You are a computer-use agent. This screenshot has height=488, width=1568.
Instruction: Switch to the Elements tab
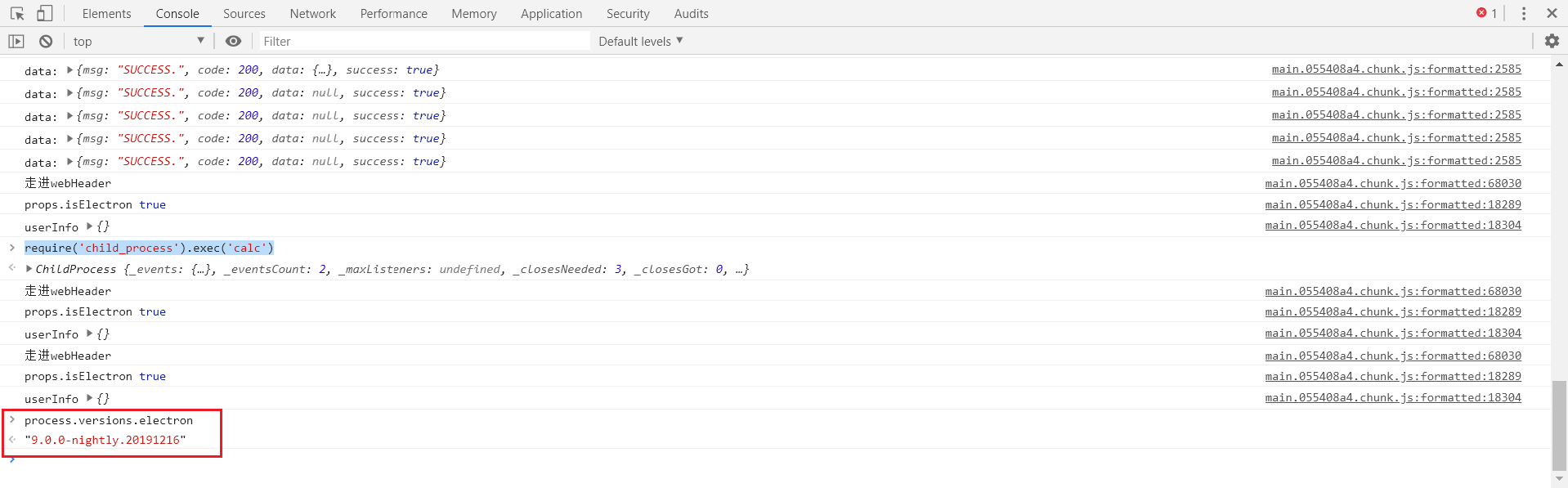pos(106,13)
